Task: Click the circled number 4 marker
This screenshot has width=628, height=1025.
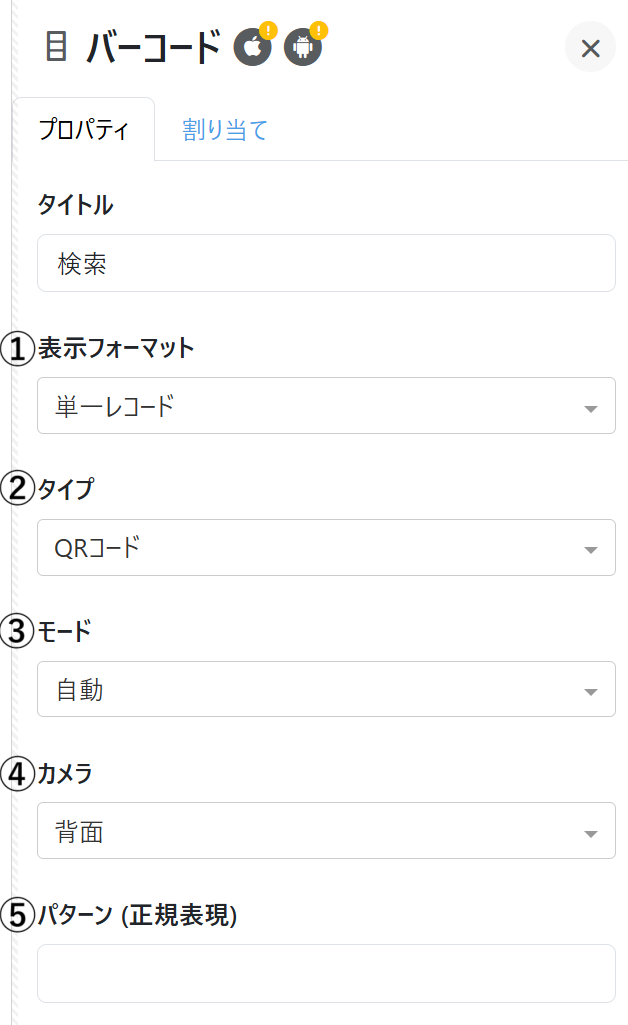Action: [18, 774]
